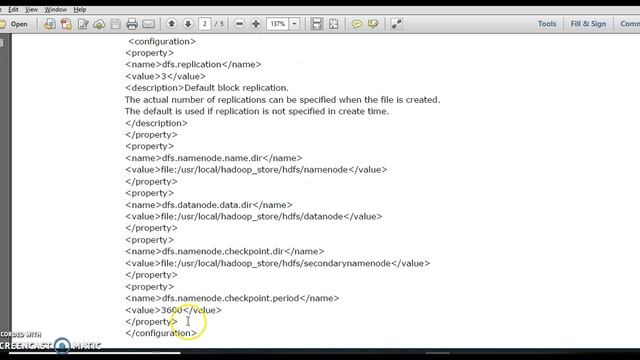The width and height of the screenshot is (640, 360).
Task: Click the dfs.namenode.checkpoint.dir line
Action: (224, 251)
